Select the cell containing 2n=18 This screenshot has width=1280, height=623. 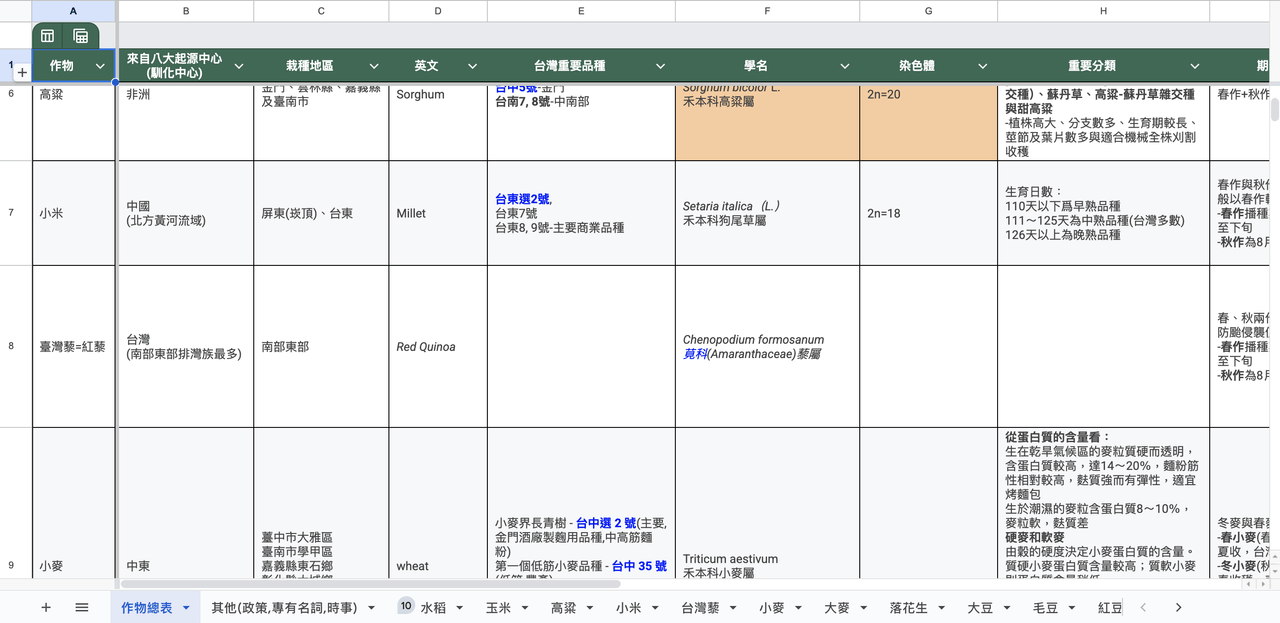[x=928, y=213]
